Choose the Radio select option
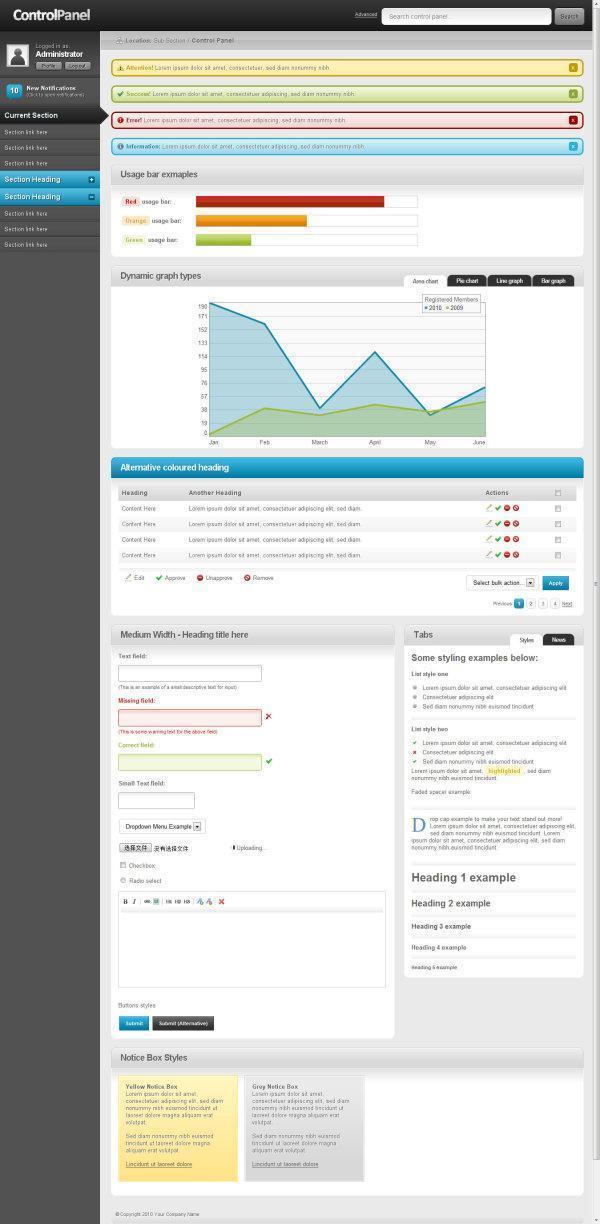Image resolution: width=600 pixels, height=1224 pixels. point(123,880)
